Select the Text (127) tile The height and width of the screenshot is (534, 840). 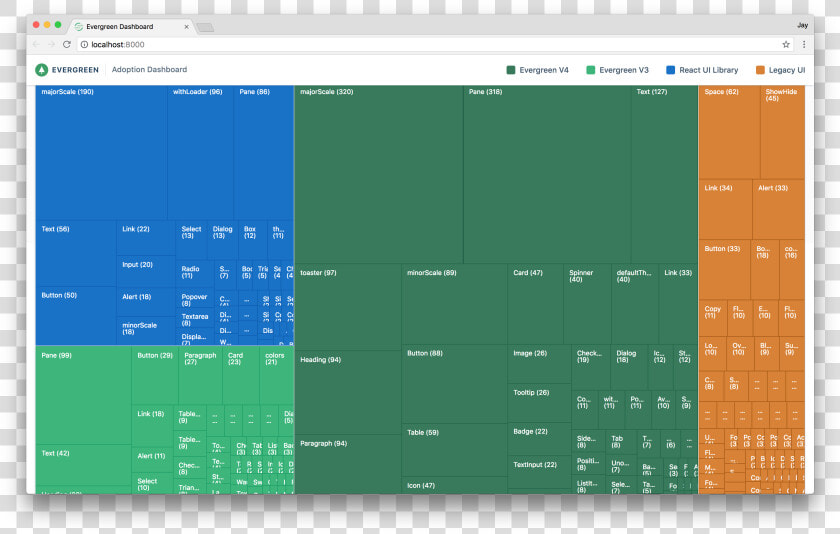click(x=664, y=174)
